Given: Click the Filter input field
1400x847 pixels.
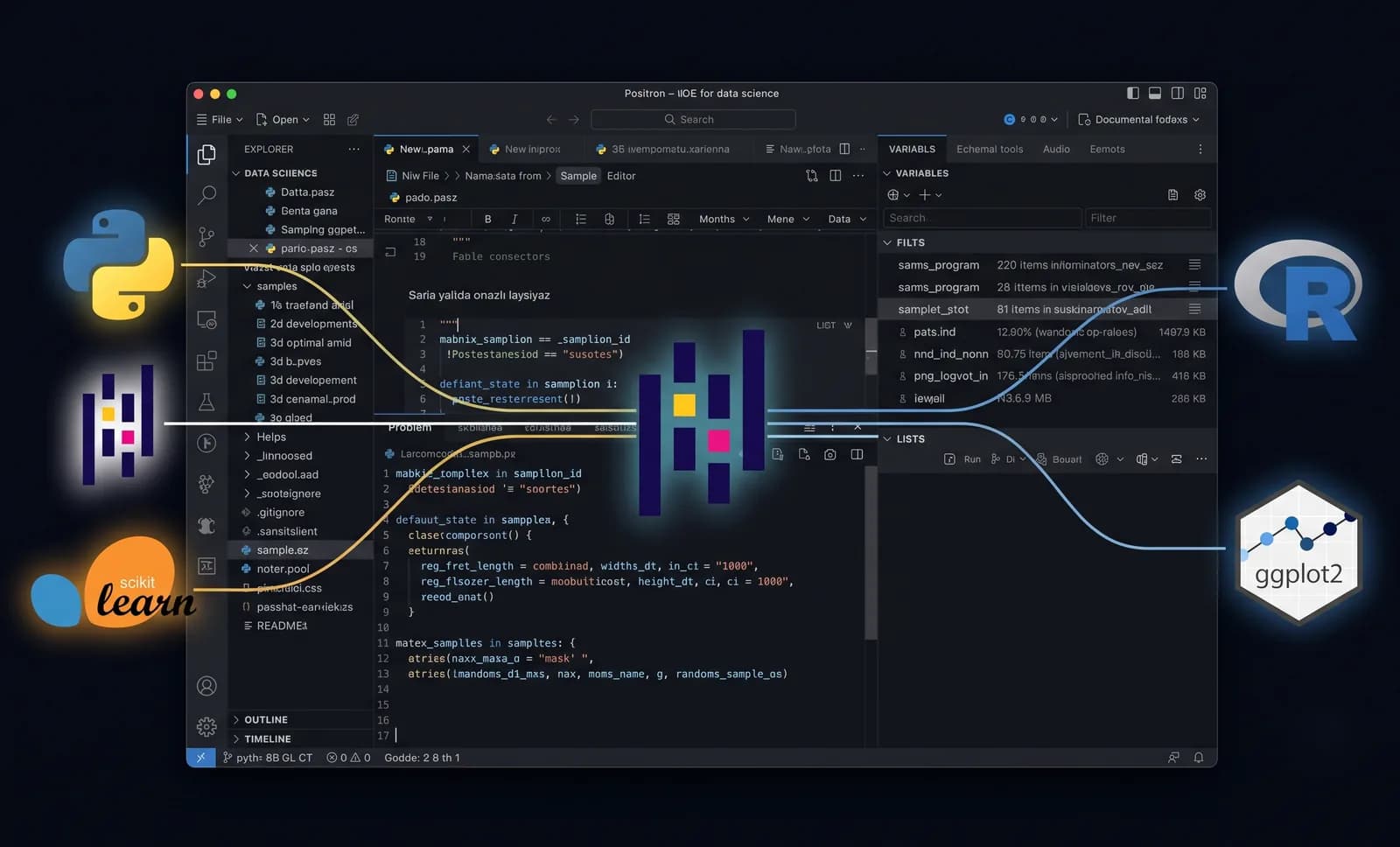Looking at the screenshot, I should (1148, 218).
